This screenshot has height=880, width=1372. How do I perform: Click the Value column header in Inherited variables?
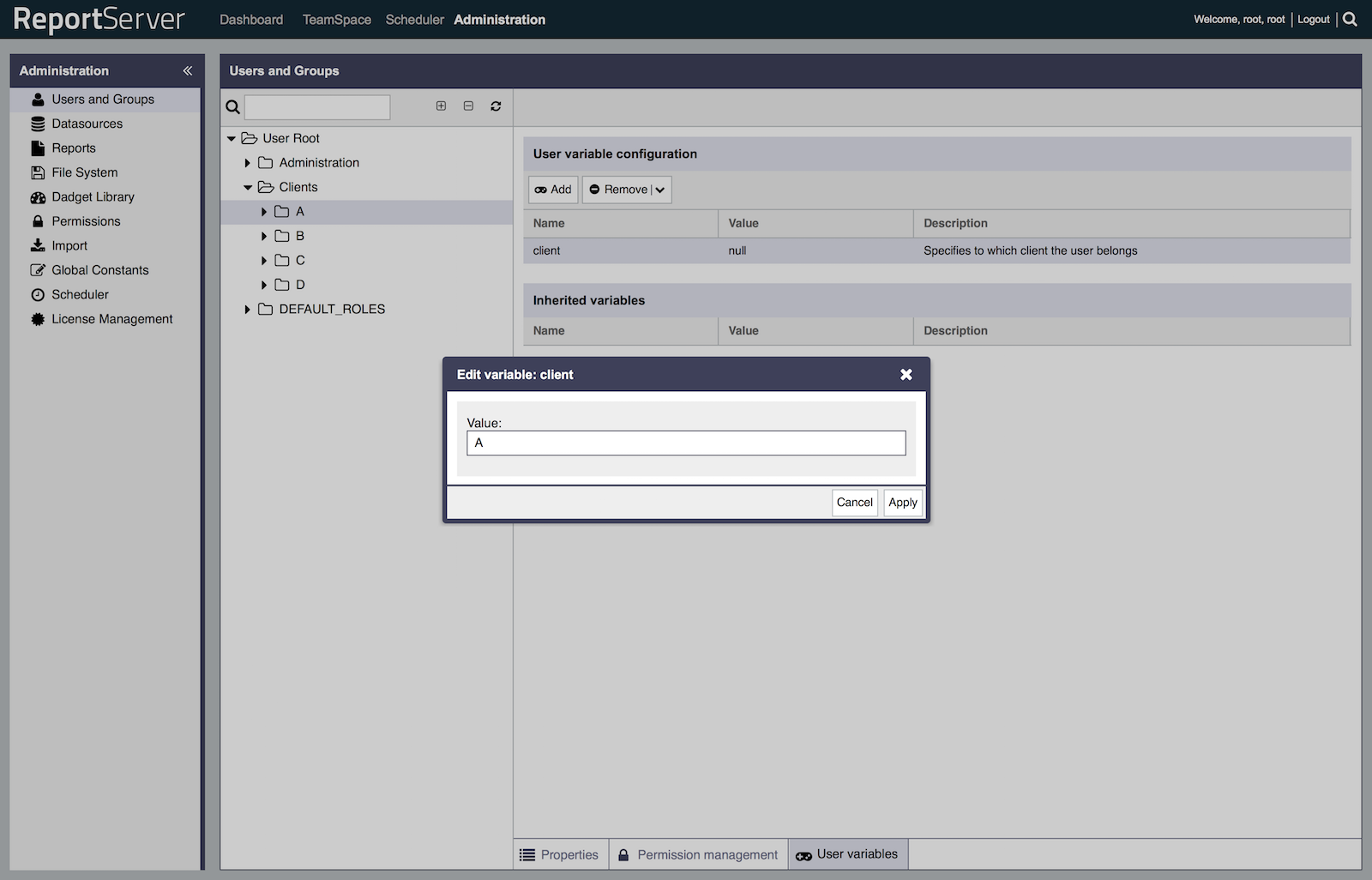(815, 331)
